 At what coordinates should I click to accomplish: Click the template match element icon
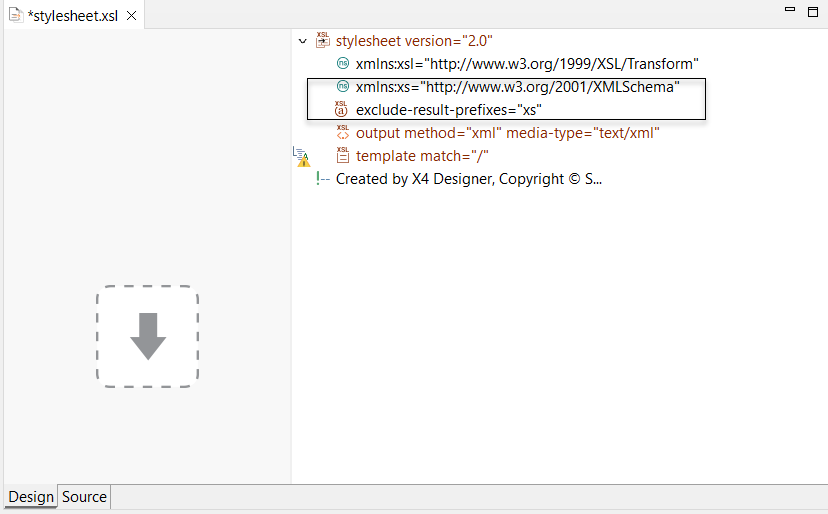click(343, 156)
